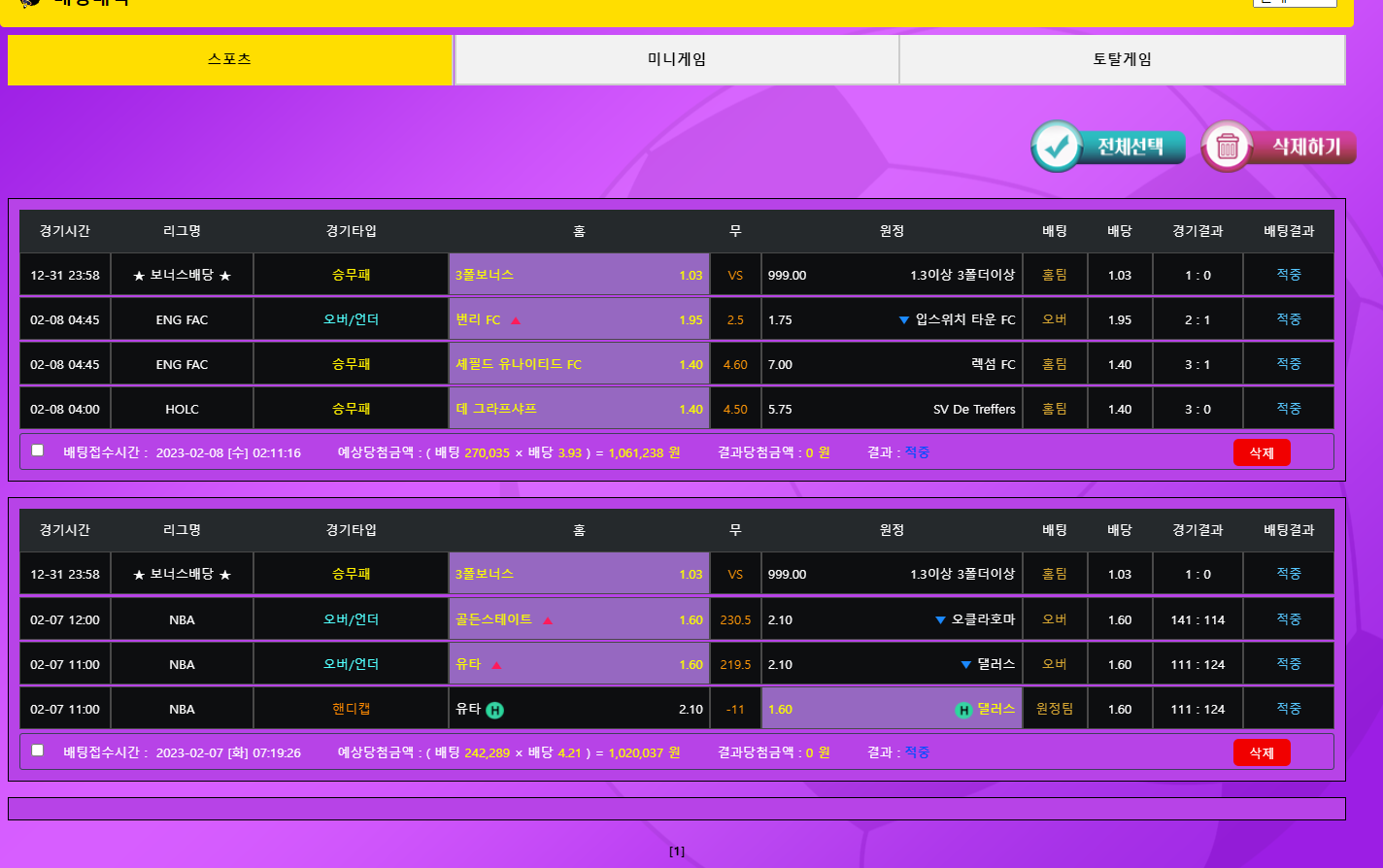Click the checkmark icon on 전체선택
Screen dimensions: 1383x868
(1057, 147)
